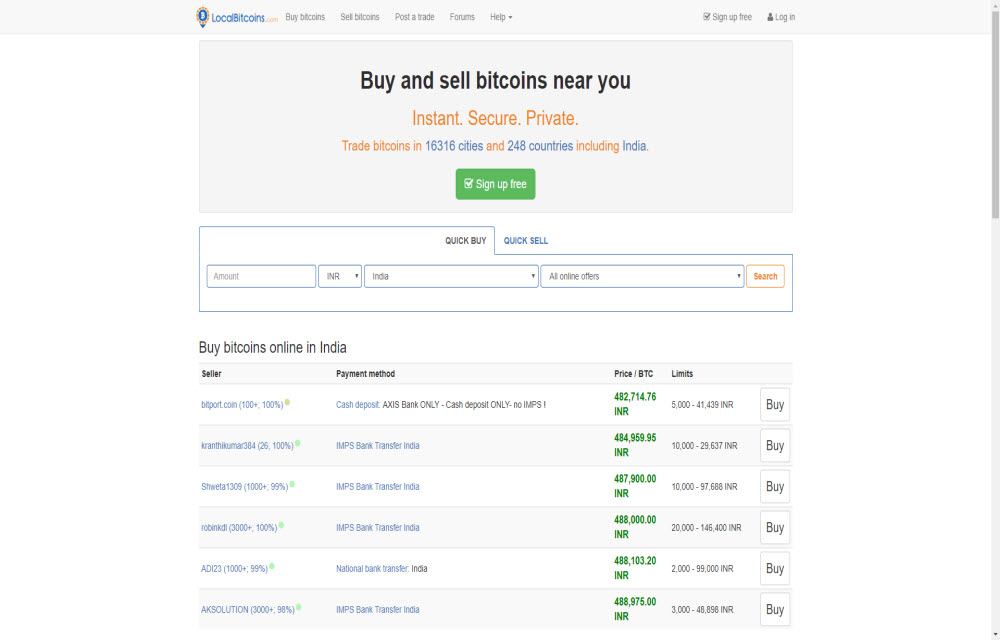Open seller bitport.coin profile
1000x640 pixels.
pos(242,405)
